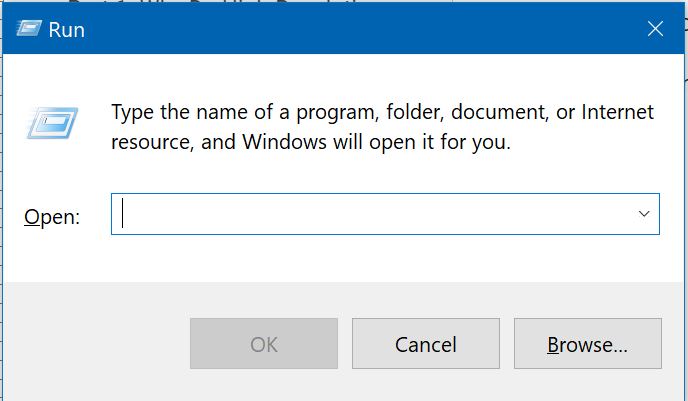Click the blinking text cursor in Open box
This screenshot has width=688, height=401.
[122, 213]
